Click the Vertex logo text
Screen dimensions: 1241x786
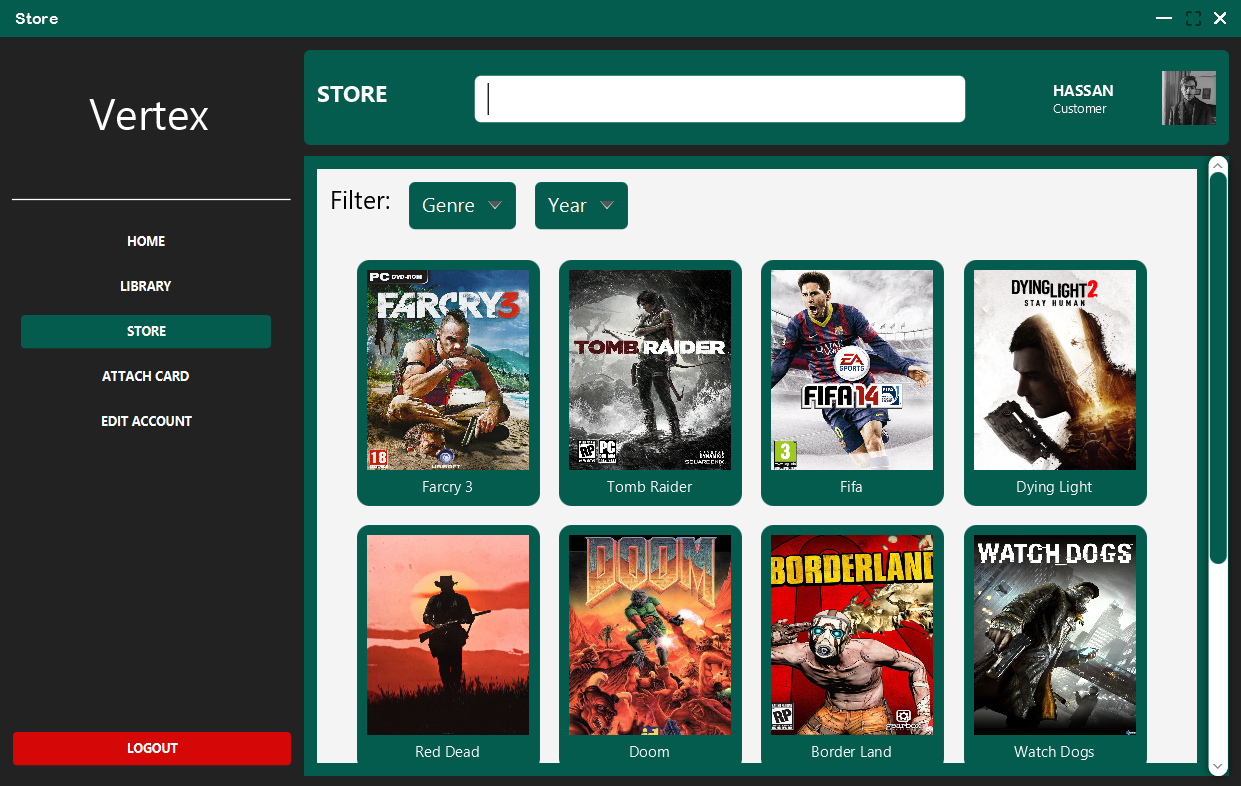pos(149,115)
